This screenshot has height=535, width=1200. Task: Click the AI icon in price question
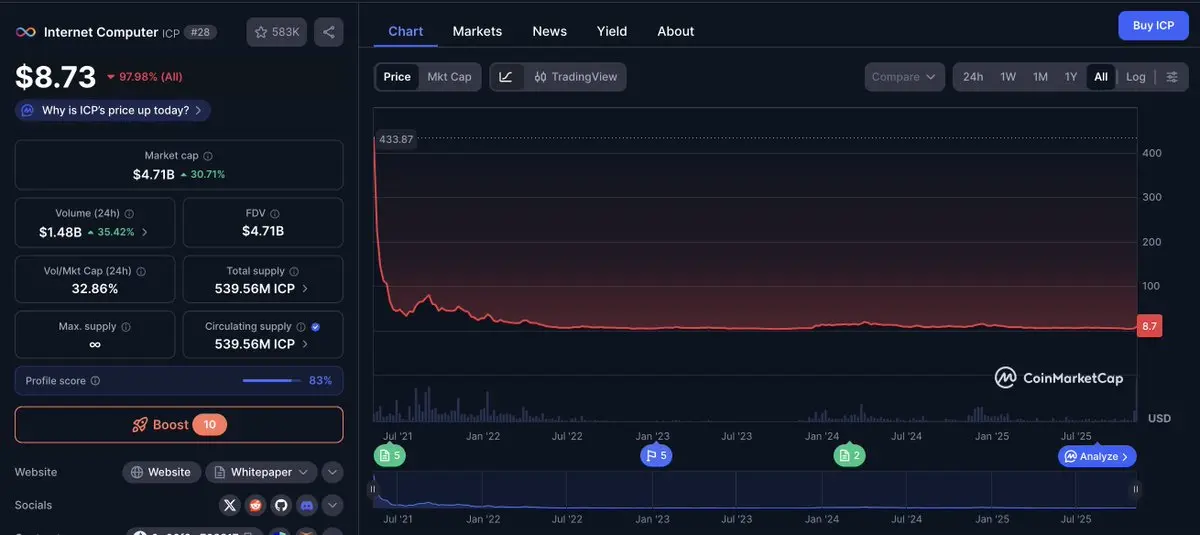tap(28, 110)
